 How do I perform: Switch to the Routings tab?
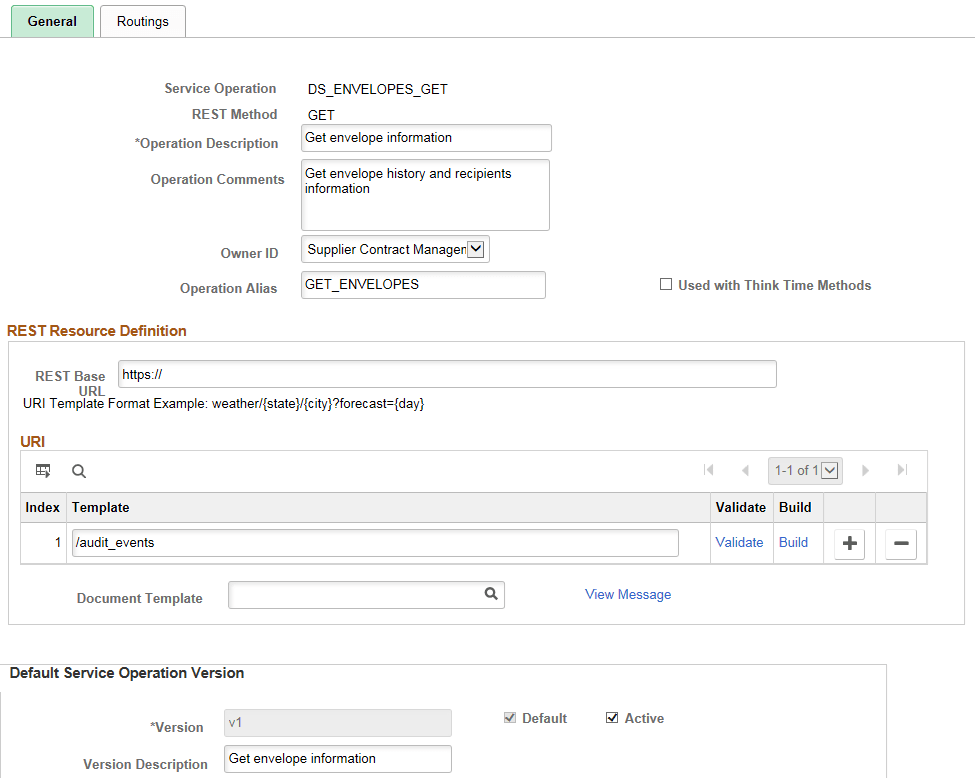pos(143,21)
